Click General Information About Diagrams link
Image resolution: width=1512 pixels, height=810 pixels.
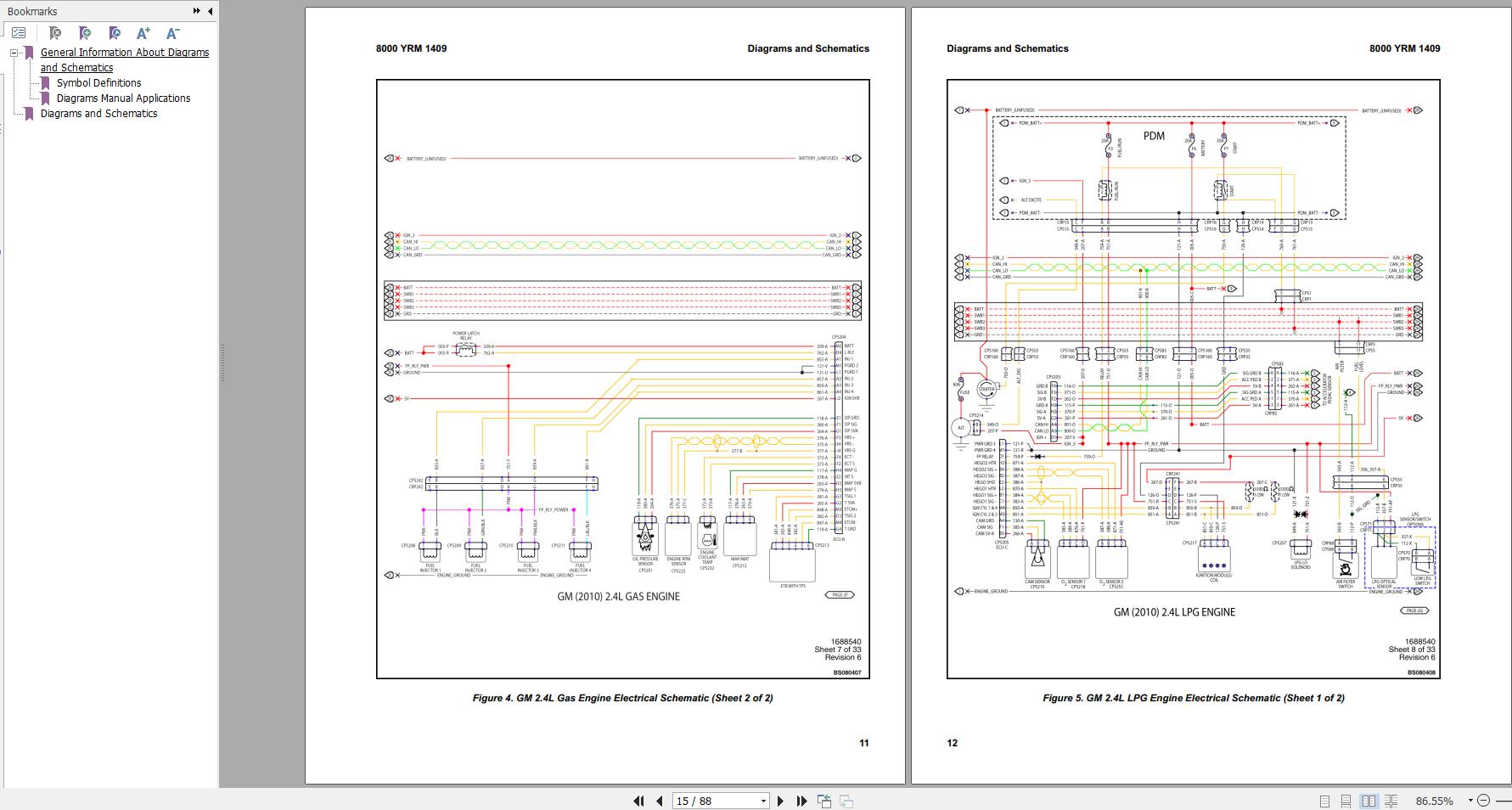[124, 53]
